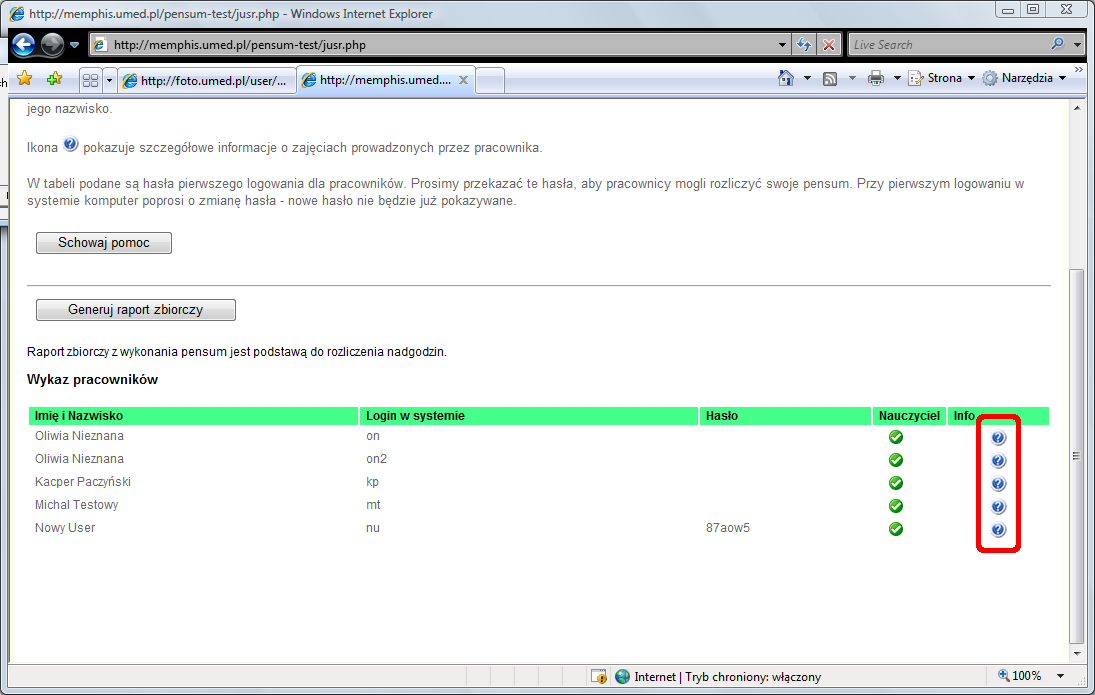This screenshot has width=1095, height=695.
Task: Switch to the foto.umed.pl tab
Action: [x=206, y=80]
